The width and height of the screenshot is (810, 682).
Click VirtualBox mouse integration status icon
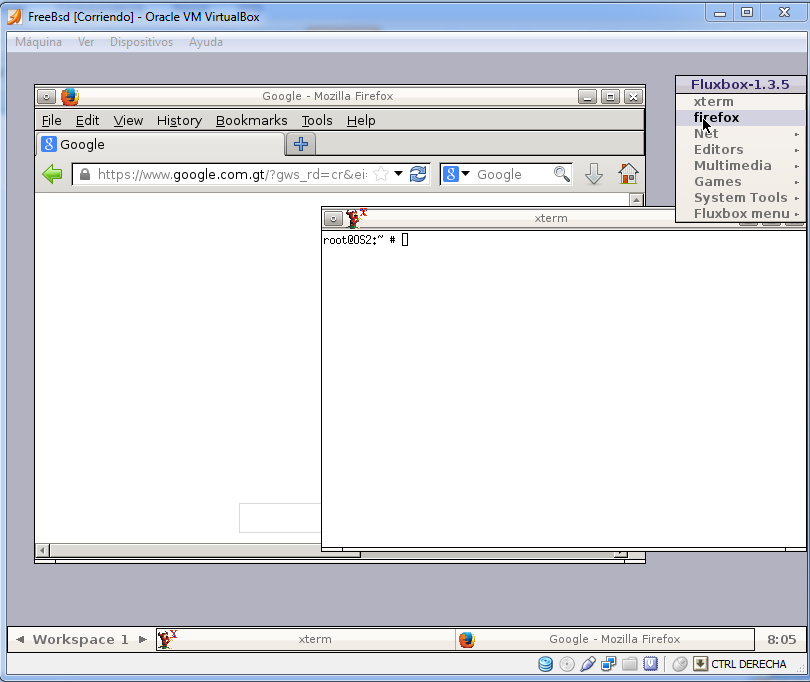680,664
